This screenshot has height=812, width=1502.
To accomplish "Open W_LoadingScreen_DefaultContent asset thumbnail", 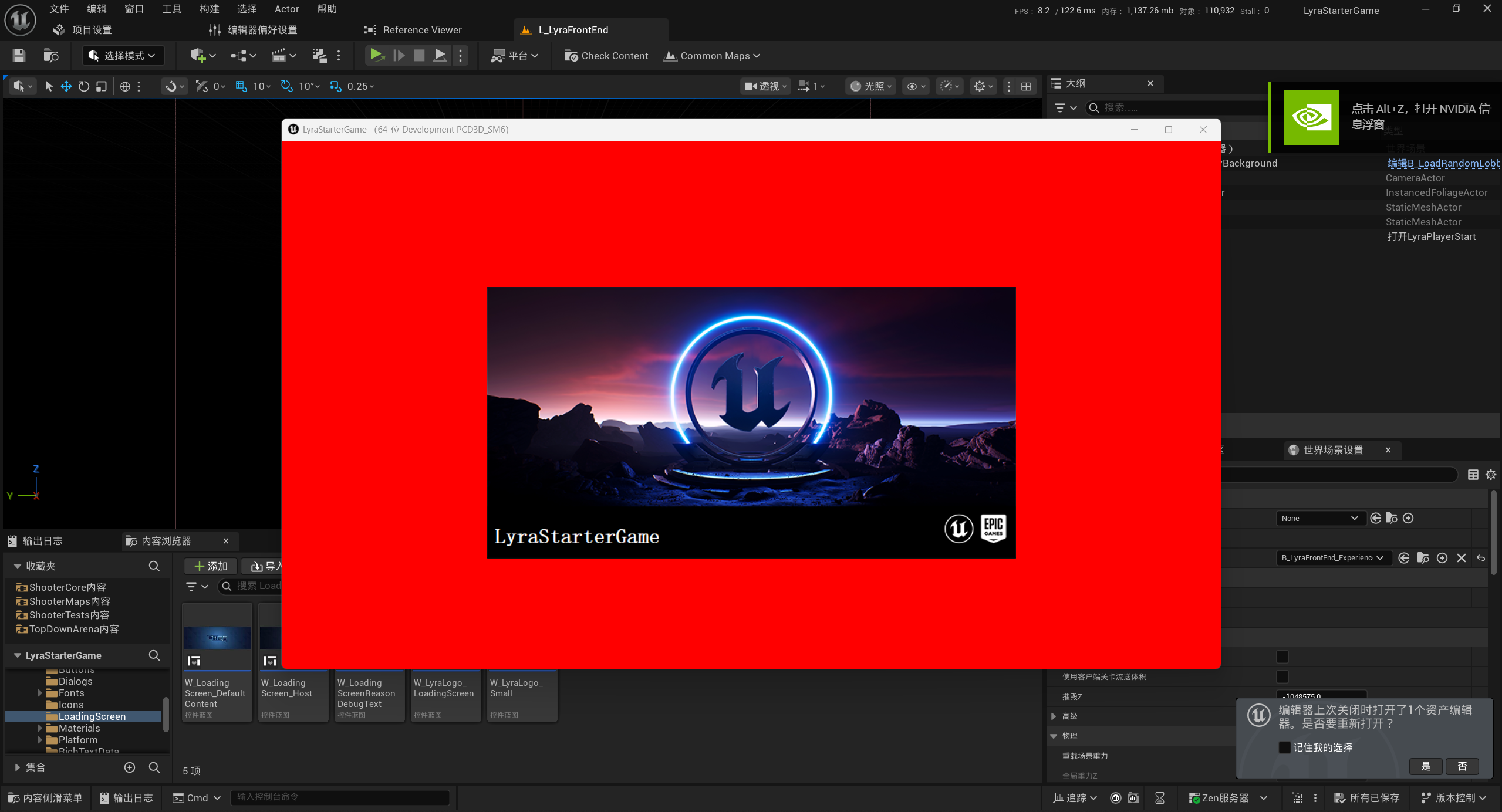I will pyautogui.click(x=217, y=638).
